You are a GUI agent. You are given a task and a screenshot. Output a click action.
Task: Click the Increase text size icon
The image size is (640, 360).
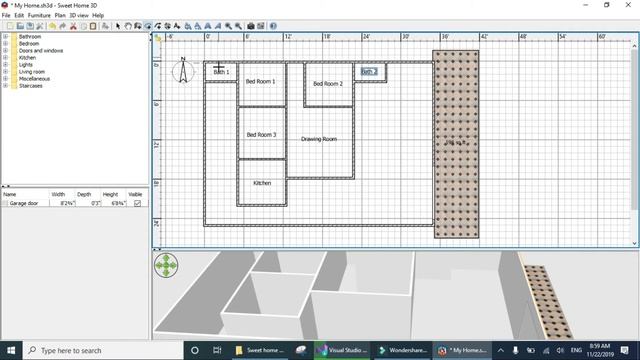(x=188, y=26)
